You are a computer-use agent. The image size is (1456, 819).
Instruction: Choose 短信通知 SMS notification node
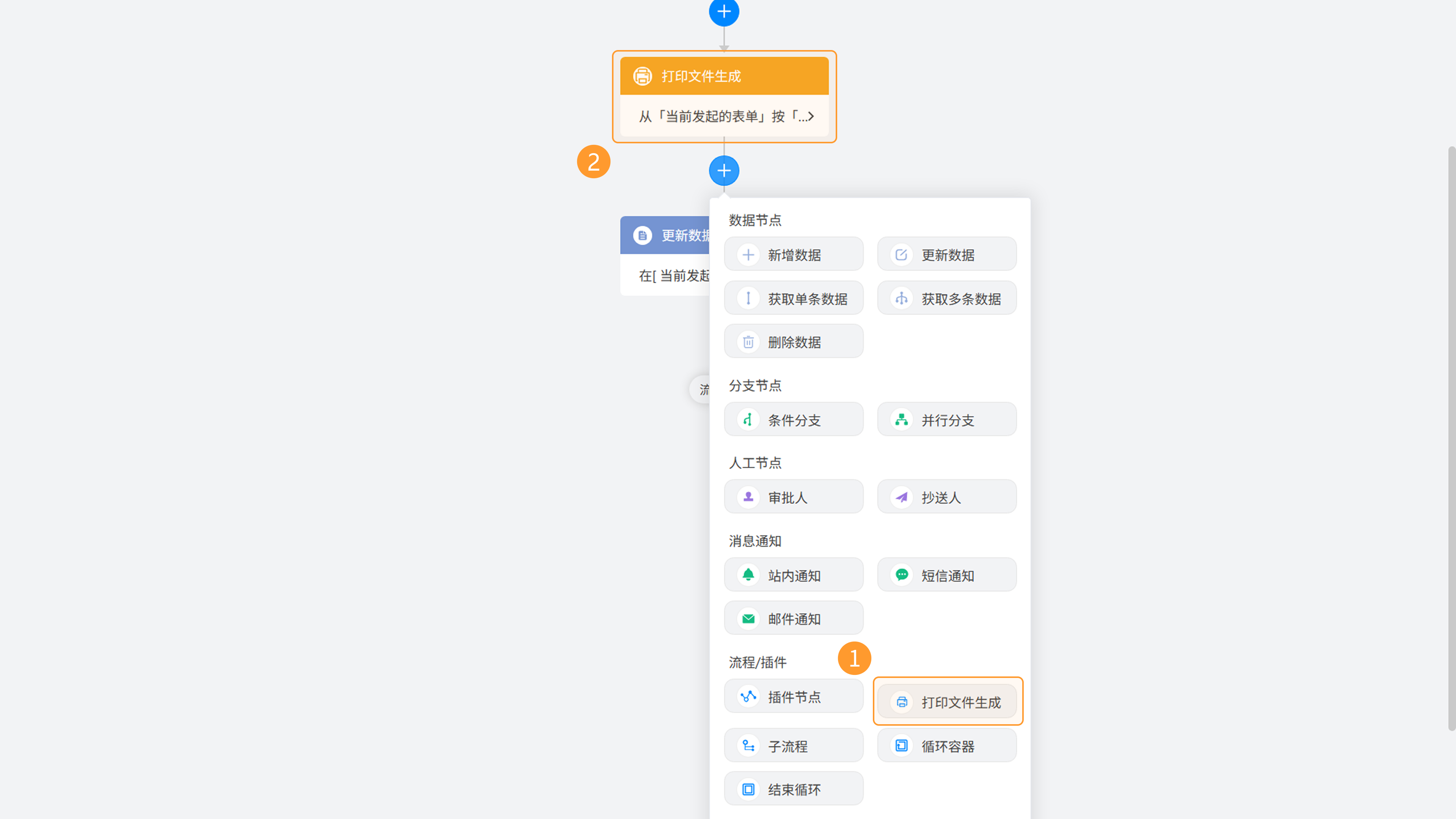(x=947, y=575)
